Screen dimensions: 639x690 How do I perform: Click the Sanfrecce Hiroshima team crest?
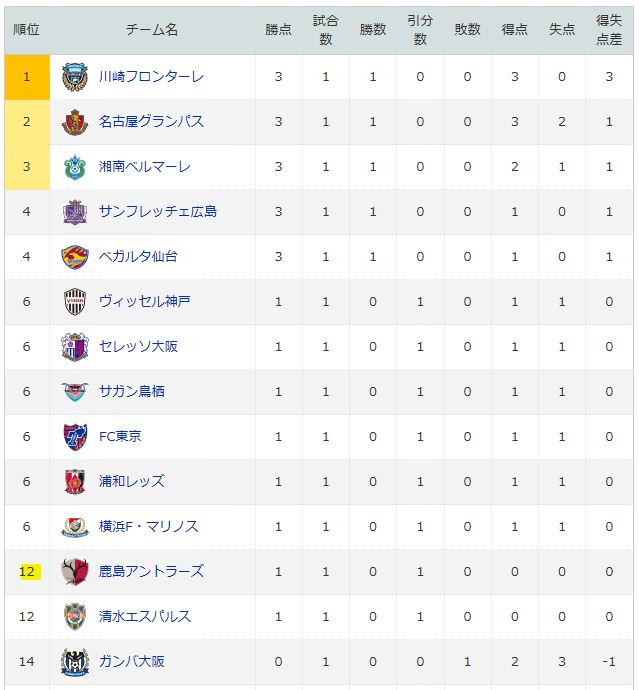point(75,212)
